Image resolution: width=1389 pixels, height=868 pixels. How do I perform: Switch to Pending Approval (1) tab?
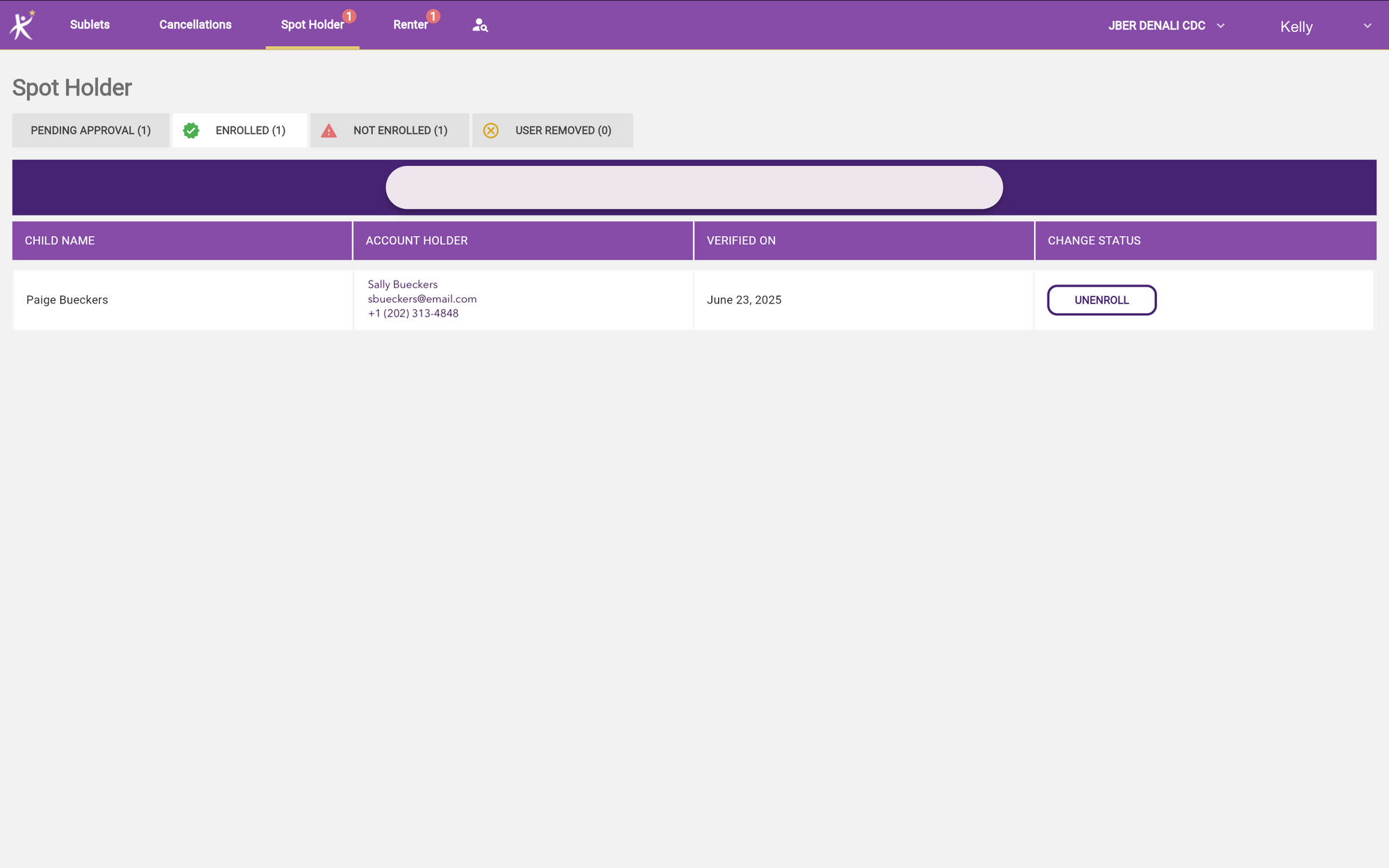tap(90, 131)
